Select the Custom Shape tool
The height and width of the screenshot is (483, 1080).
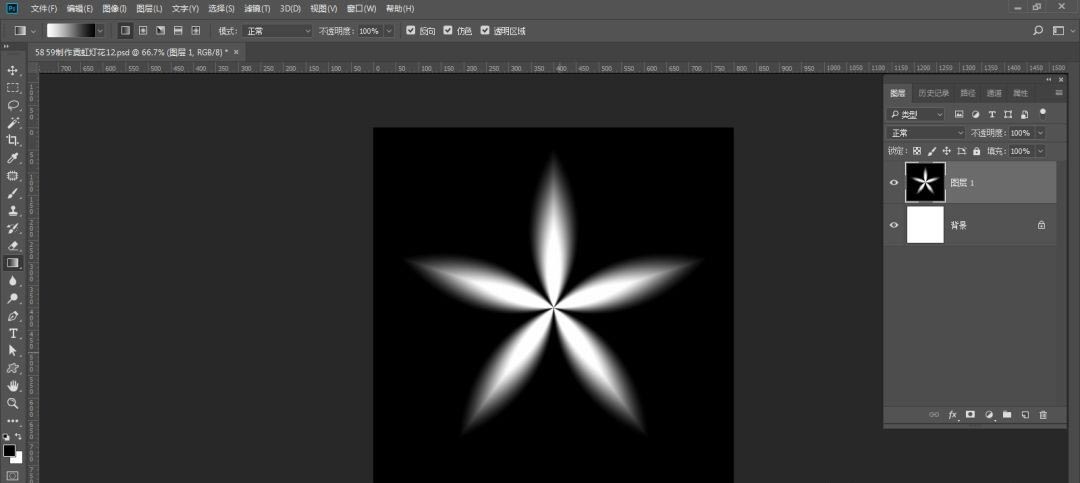click(x=12, y=369)
